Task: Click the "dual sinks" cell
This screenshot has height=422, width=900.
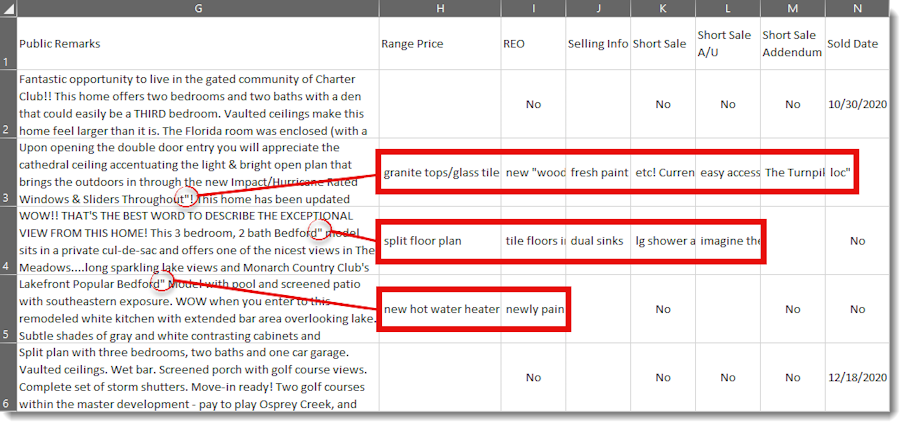Action: click(x=598, y=241)
